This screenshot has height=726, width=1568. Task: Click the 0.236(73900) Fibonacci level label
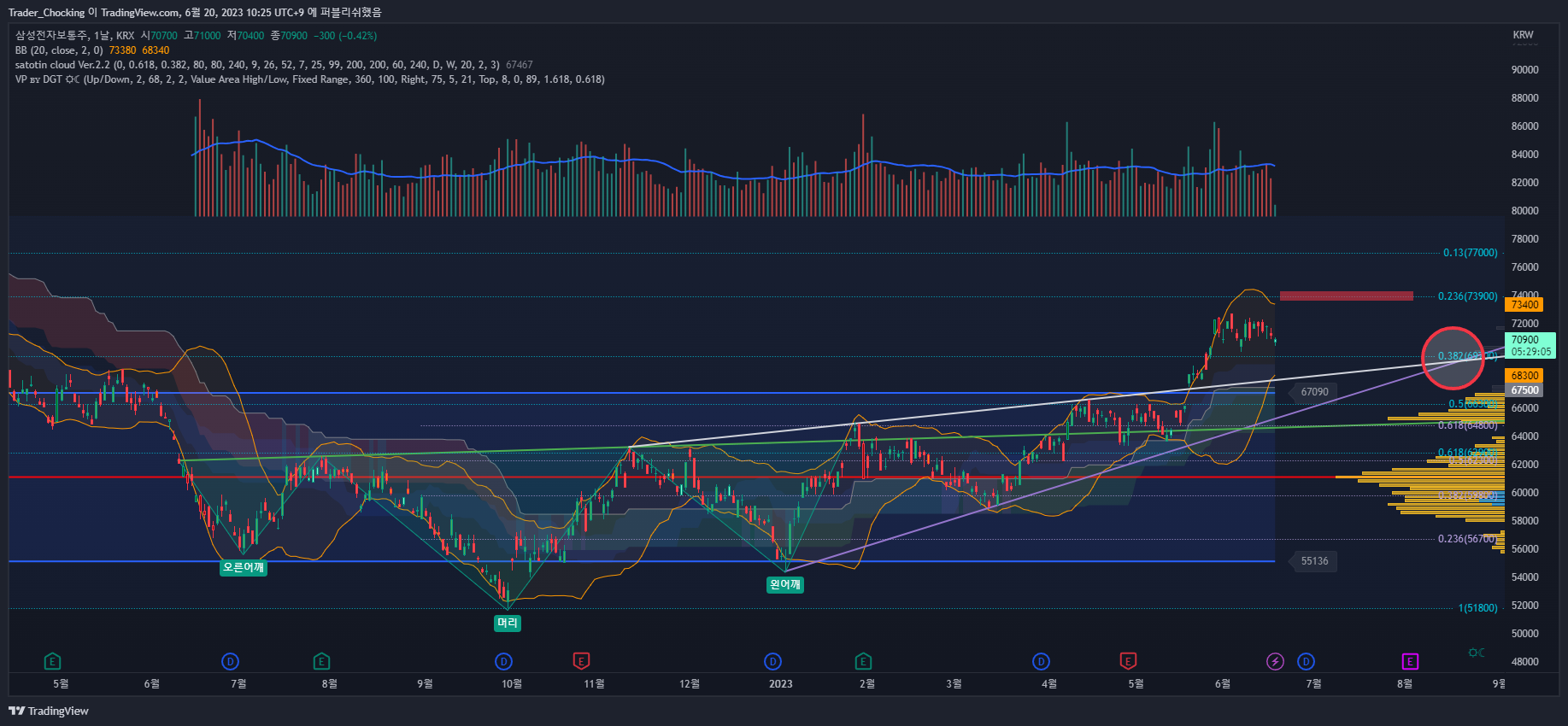coord(1467,296)
